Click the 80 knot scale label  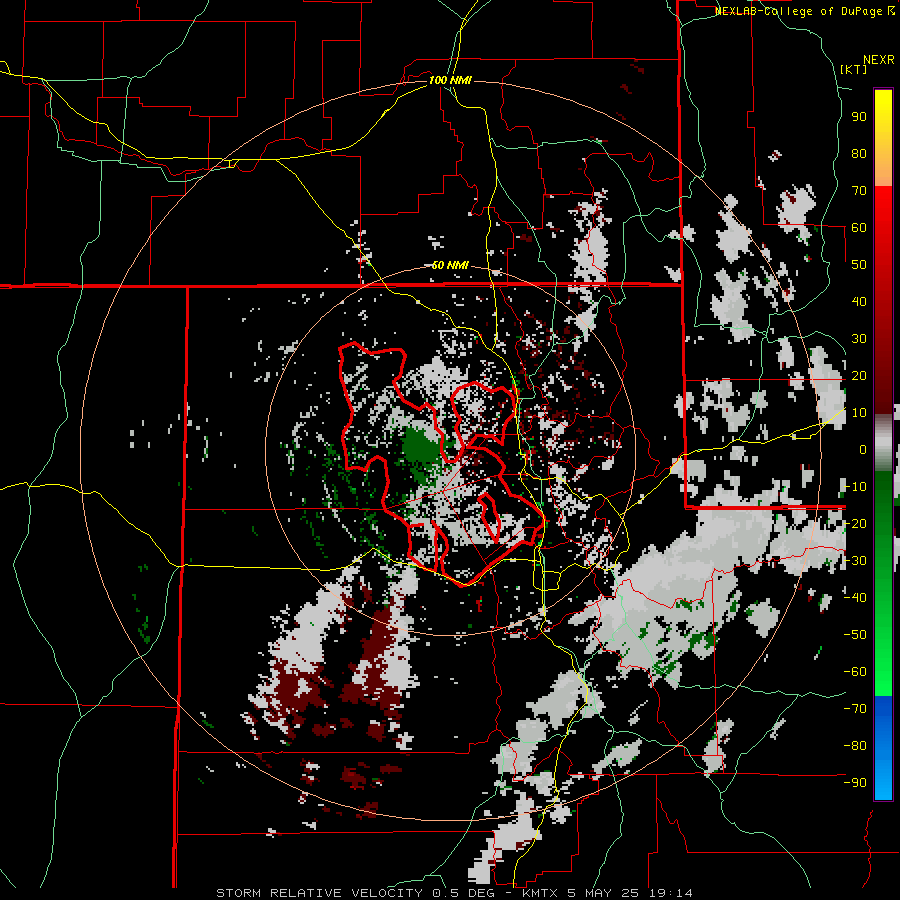(x=859, y=153)
